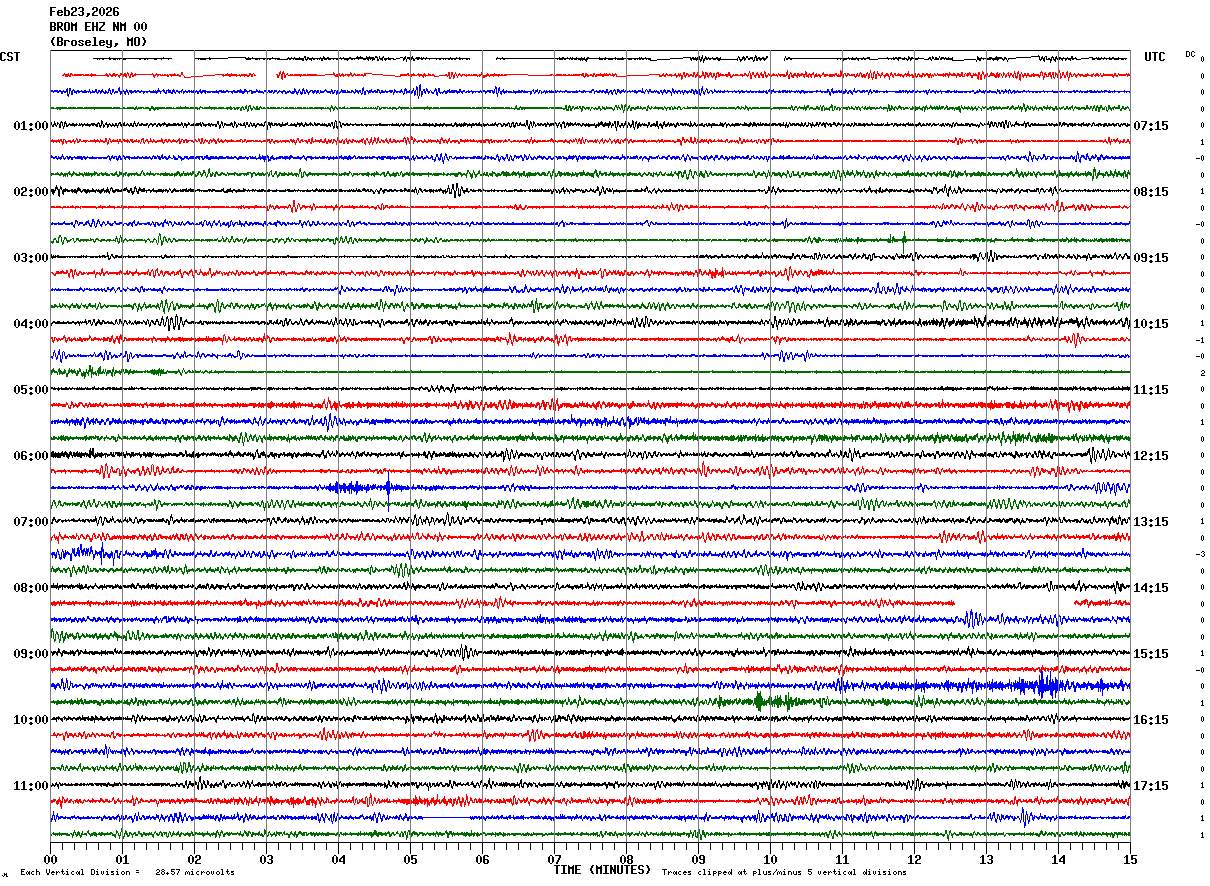Pick the 09:15 UTC time label
The width and height of the screenshot is (1210, 886).
[x=1151, y=258]
